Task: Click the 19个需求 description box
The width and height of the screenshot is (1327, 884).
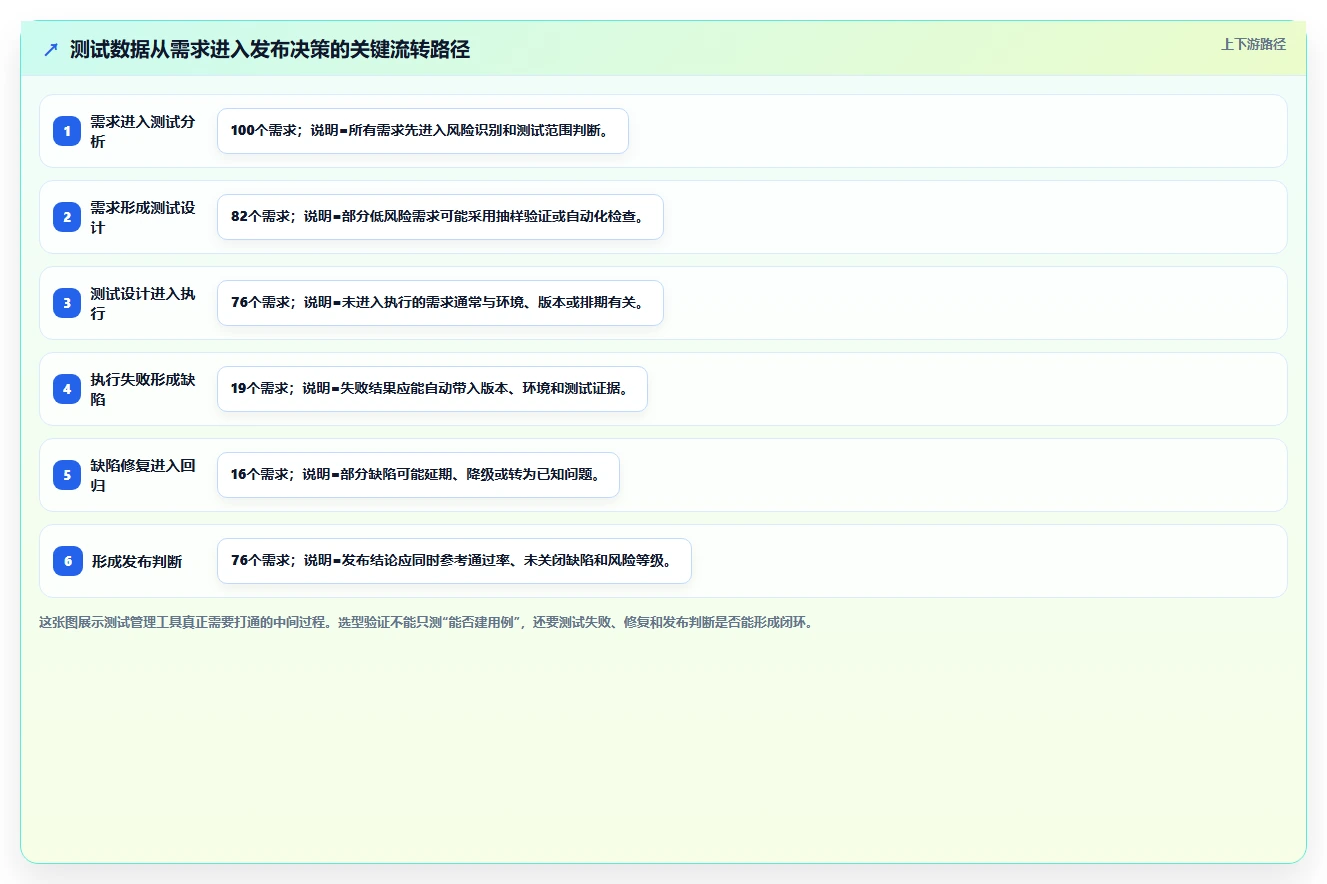Action: point(432,389)
